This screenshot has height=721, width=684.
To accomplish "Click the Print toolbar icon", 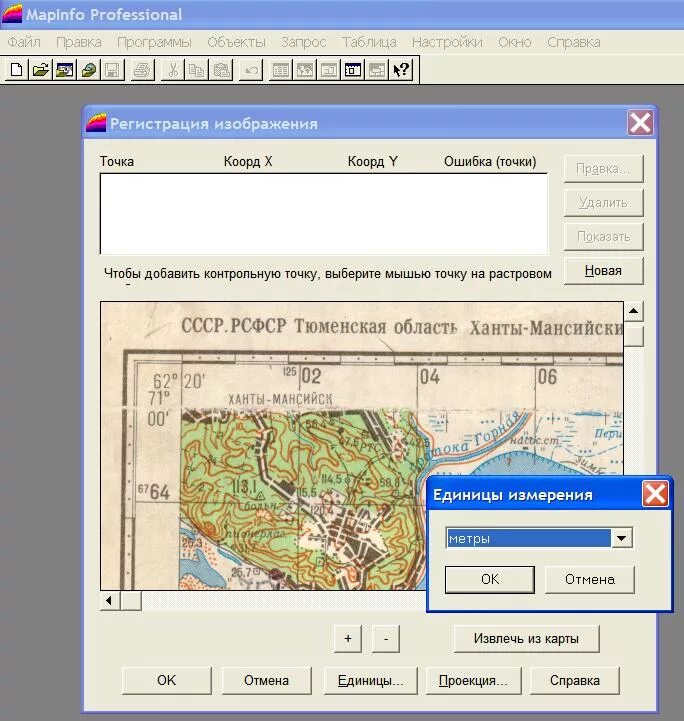I will click(142, 70).
